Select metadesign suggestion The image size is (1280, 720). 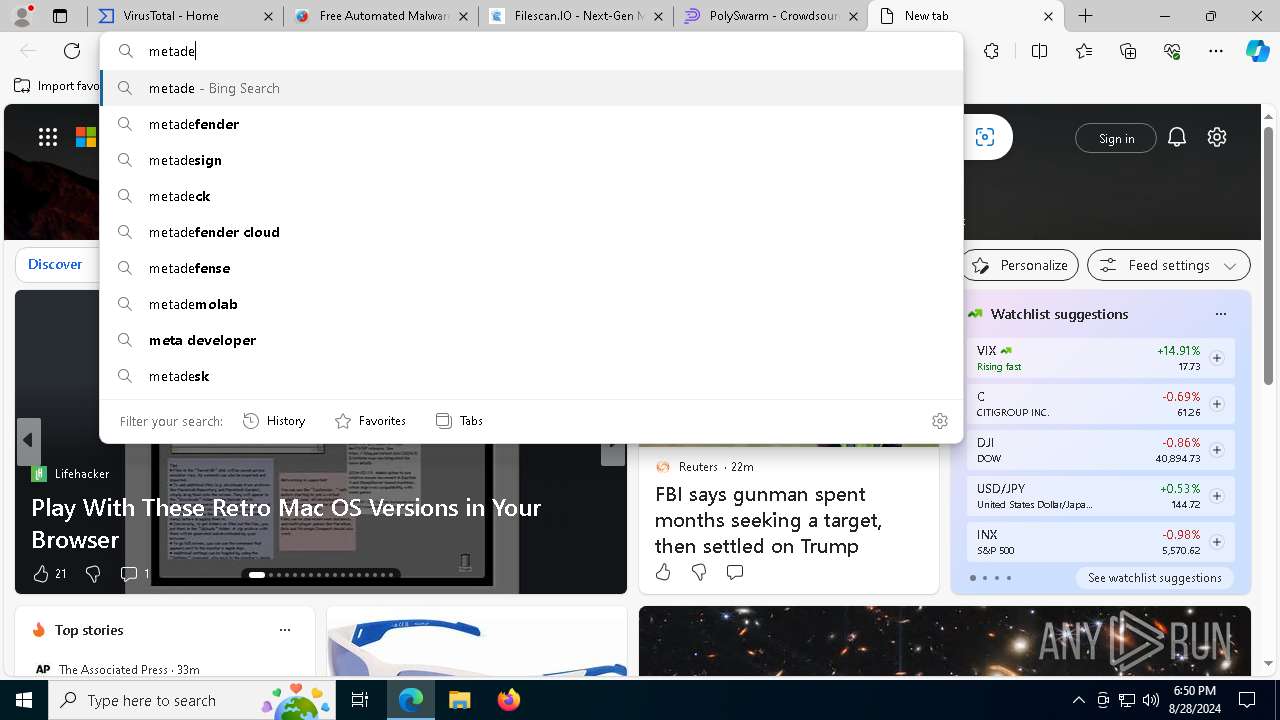pos(531,160)
